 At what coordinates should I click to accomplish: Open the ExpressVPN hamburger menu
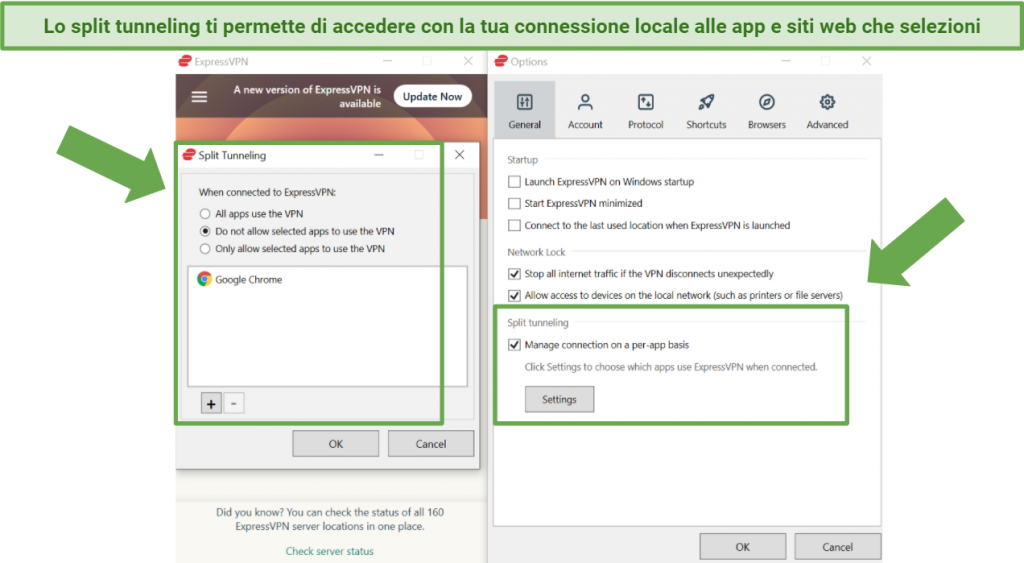199,97
